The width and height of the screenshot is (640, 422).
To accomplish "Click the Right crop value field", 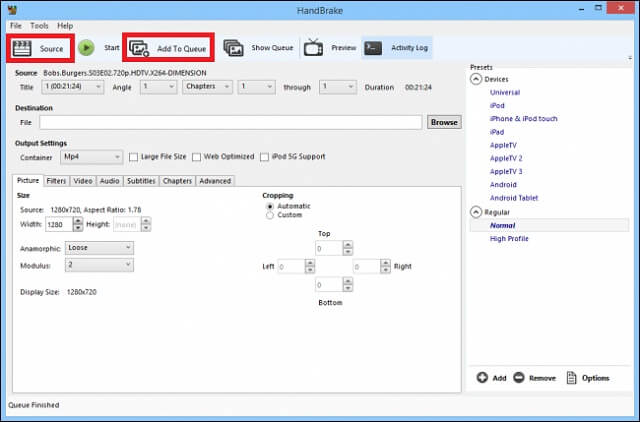I will pos(367,267).
